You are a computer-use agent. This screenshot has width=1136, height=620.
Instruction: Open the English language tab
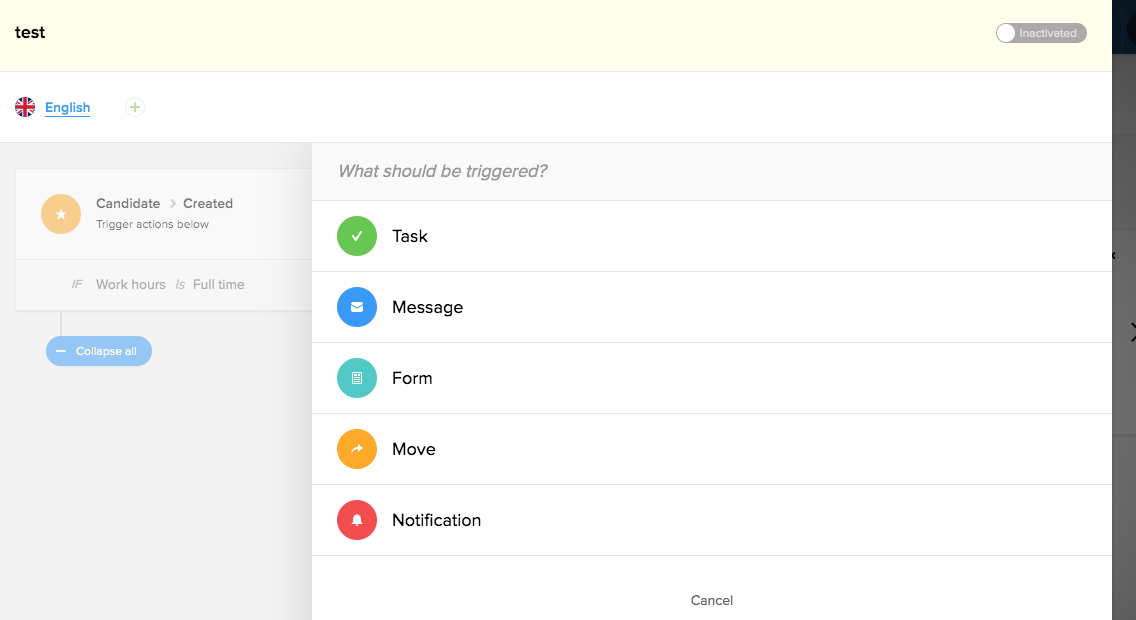tap(68, 107)
